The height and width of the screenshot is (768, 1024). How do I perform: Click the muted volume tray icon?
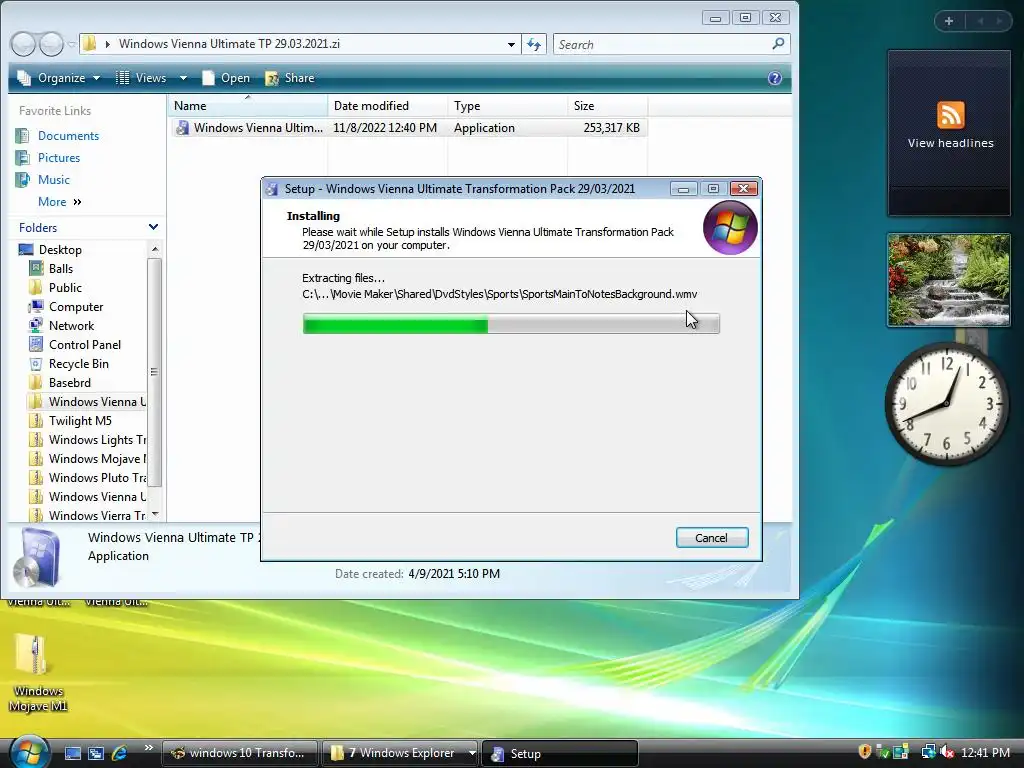(x=947, y=752)
